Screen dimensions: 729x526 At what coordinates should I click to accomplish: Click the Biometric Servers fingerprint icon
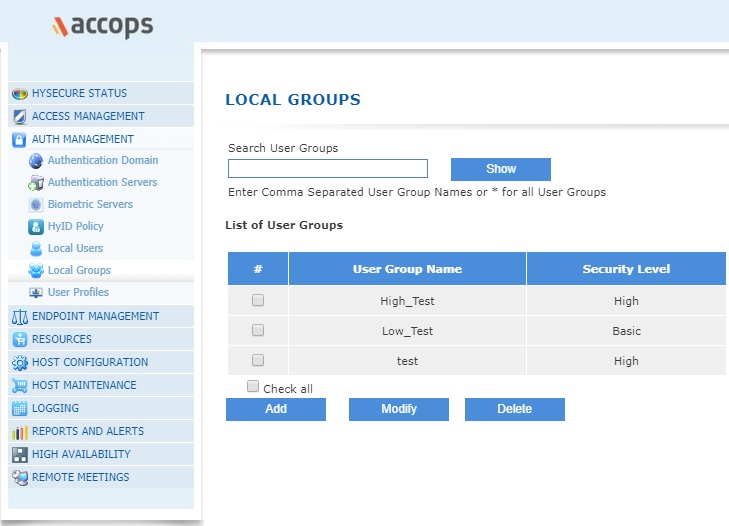click(x=36, y=205)
